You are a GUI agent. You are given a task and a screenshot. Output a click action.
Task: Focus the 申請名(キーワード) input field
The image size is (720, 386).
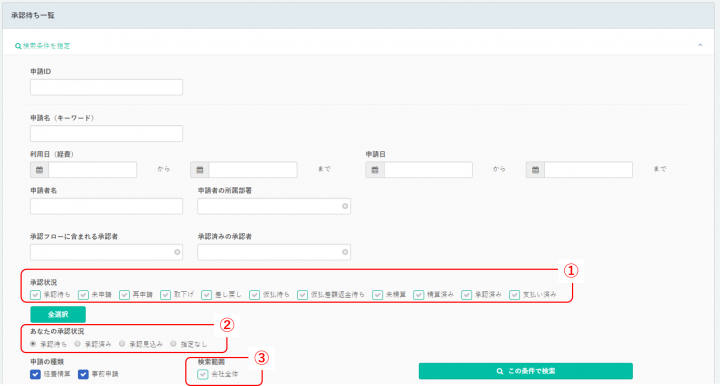point(107,134)
